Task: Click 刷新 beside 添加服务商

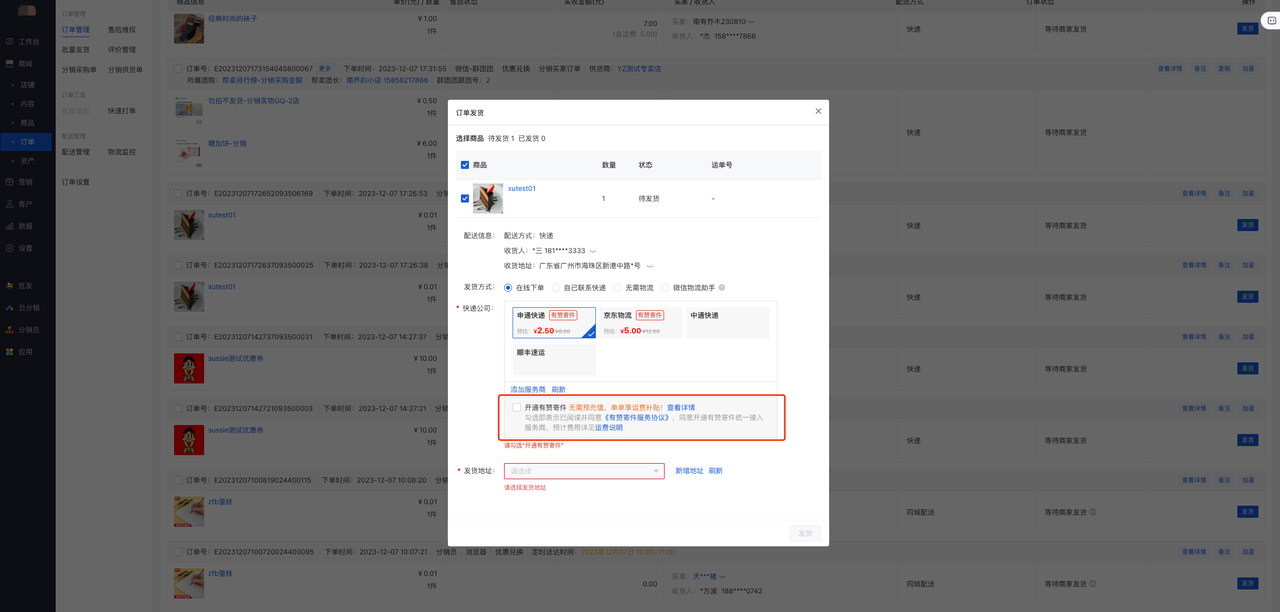Action: (x=558, y=390)
